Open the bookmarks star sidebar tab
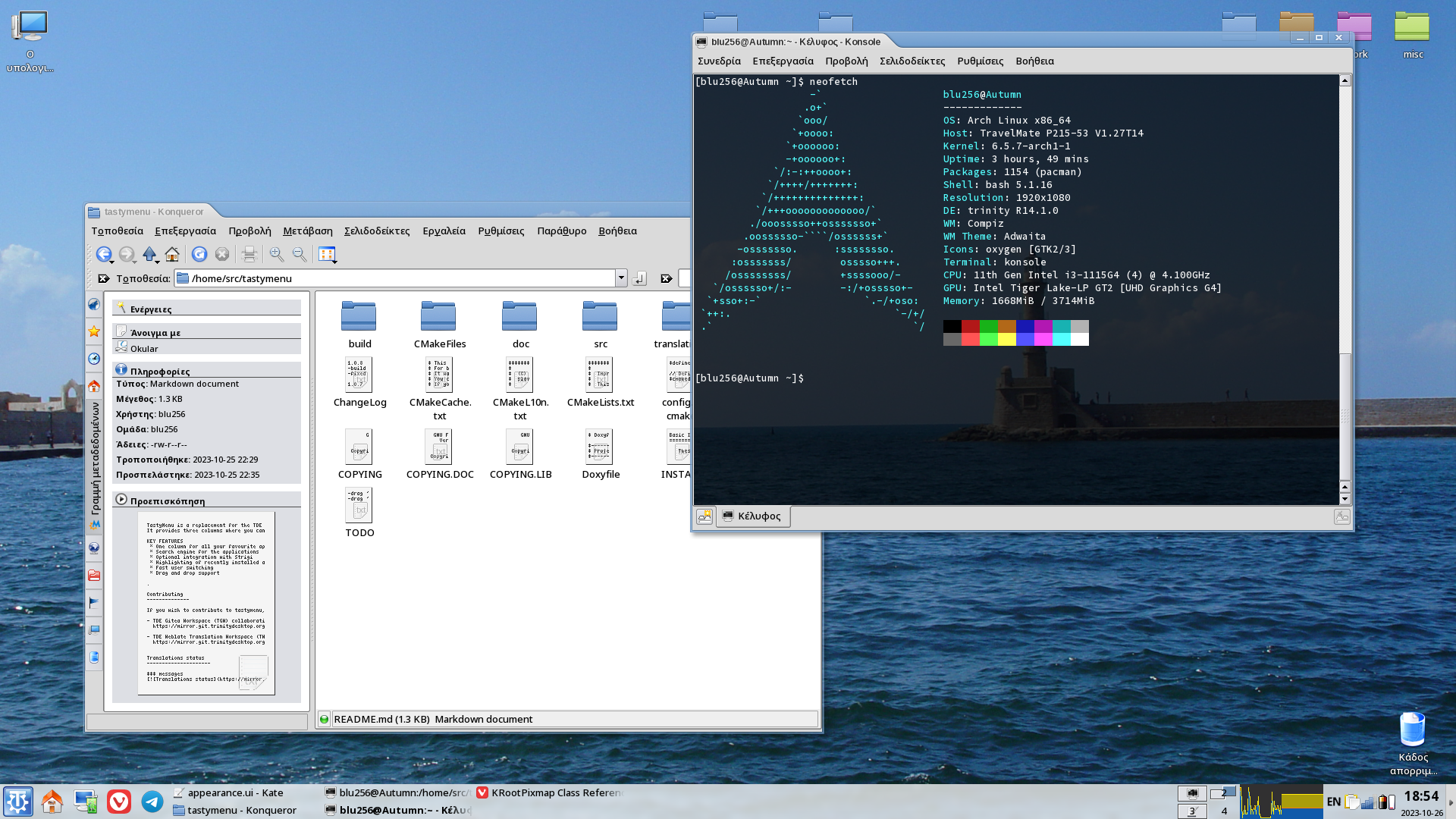 (94, 331)
